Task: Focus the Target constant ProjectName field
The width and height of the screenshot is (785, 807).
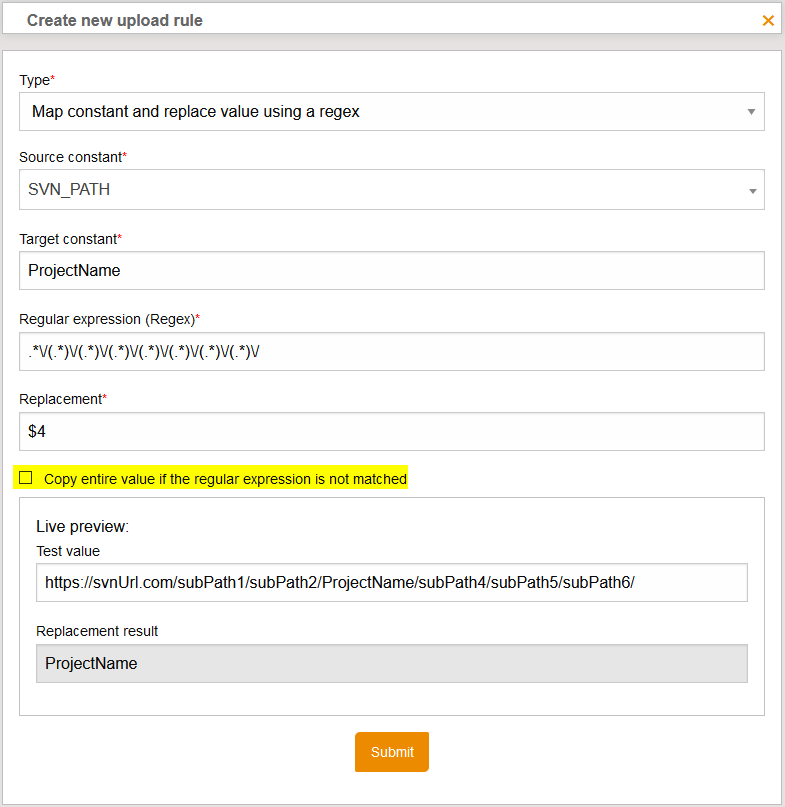Action: coord(391,270)
